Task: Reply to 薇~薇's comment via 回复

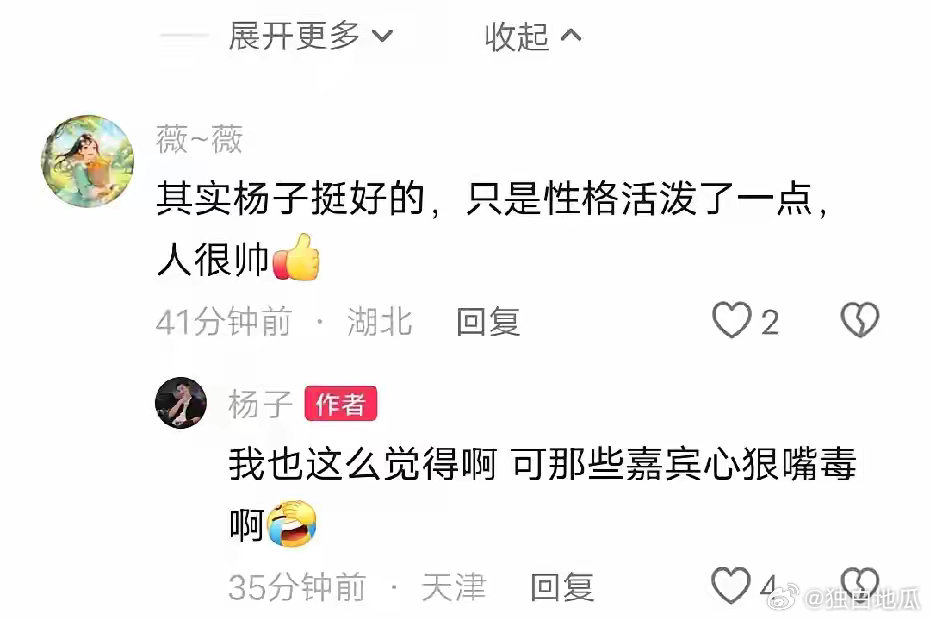Action: (488, 322)
